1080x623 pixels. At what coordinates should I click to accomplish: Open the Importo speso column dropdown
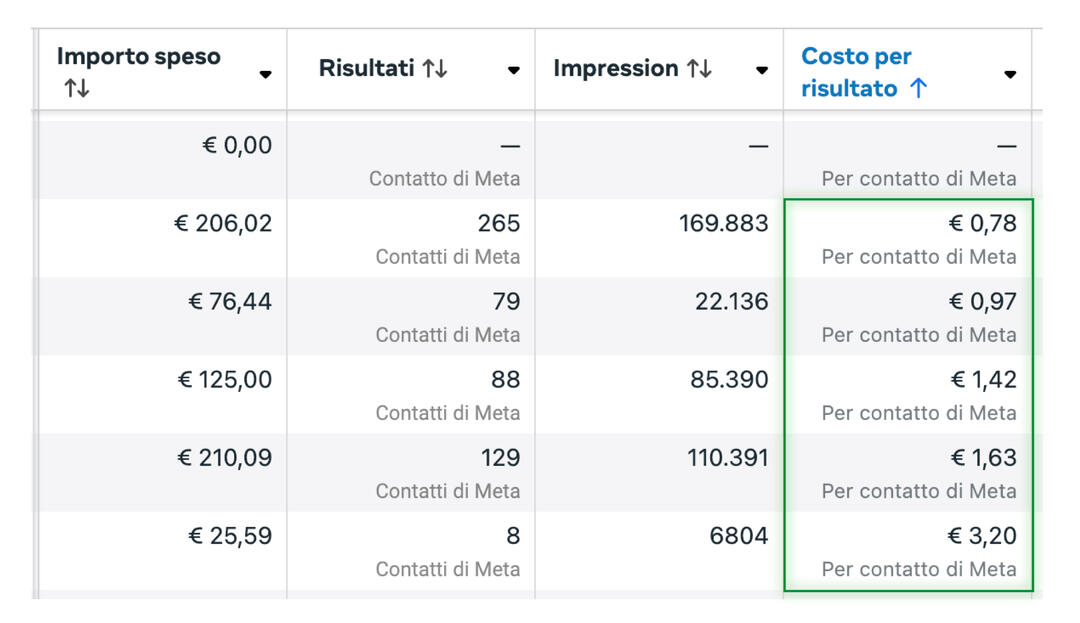(265, 74)
